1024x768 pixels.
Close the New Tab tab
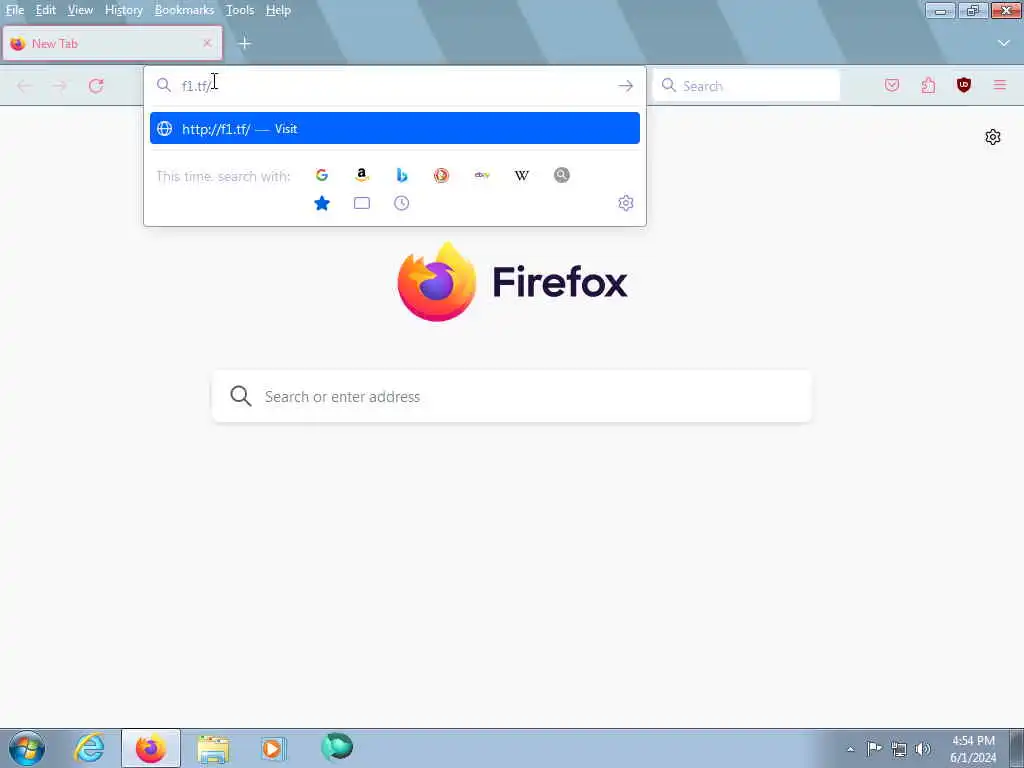(x=207, y=43)
